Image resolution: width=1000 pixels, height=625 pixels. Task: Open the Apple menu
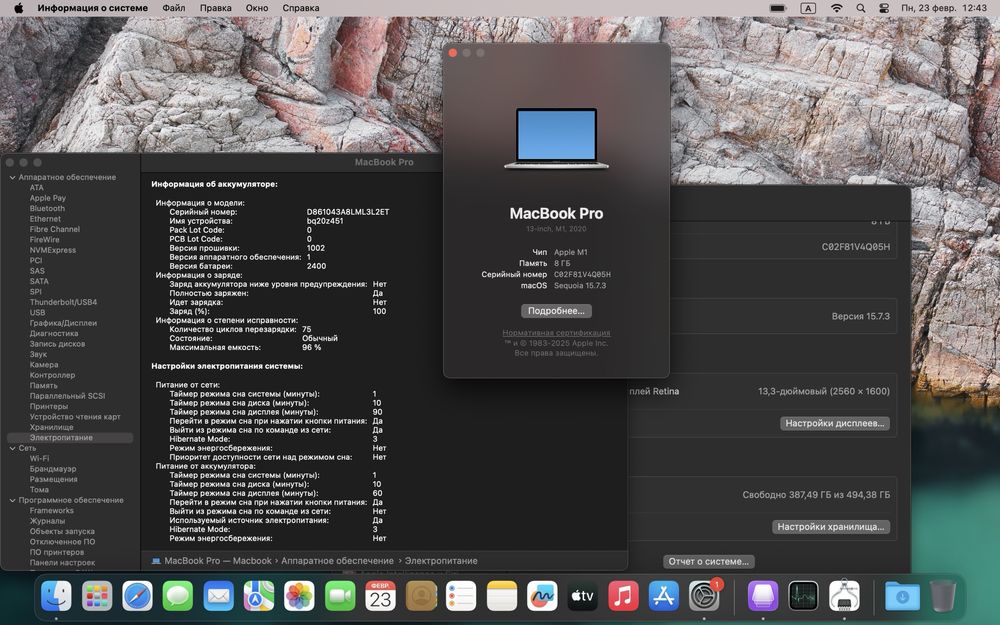pyautogui.click(x=18, y=8)
